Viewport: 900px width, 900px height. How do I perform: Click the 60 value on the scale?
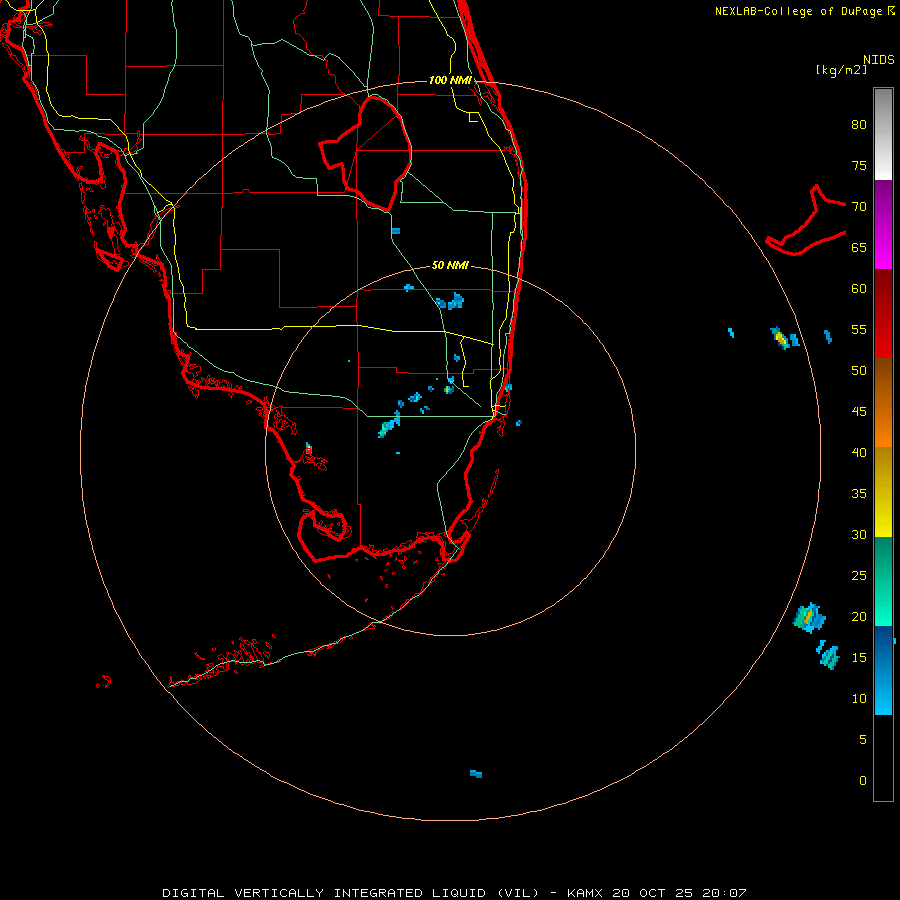point(859,289)
